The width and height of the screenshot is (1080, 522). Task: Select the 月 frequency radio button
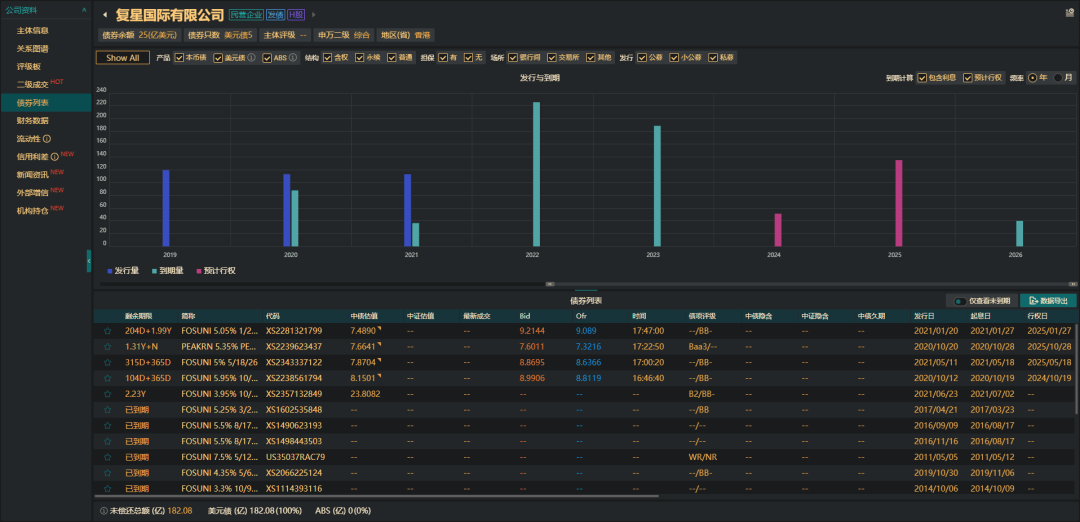tap(1058, 78)
